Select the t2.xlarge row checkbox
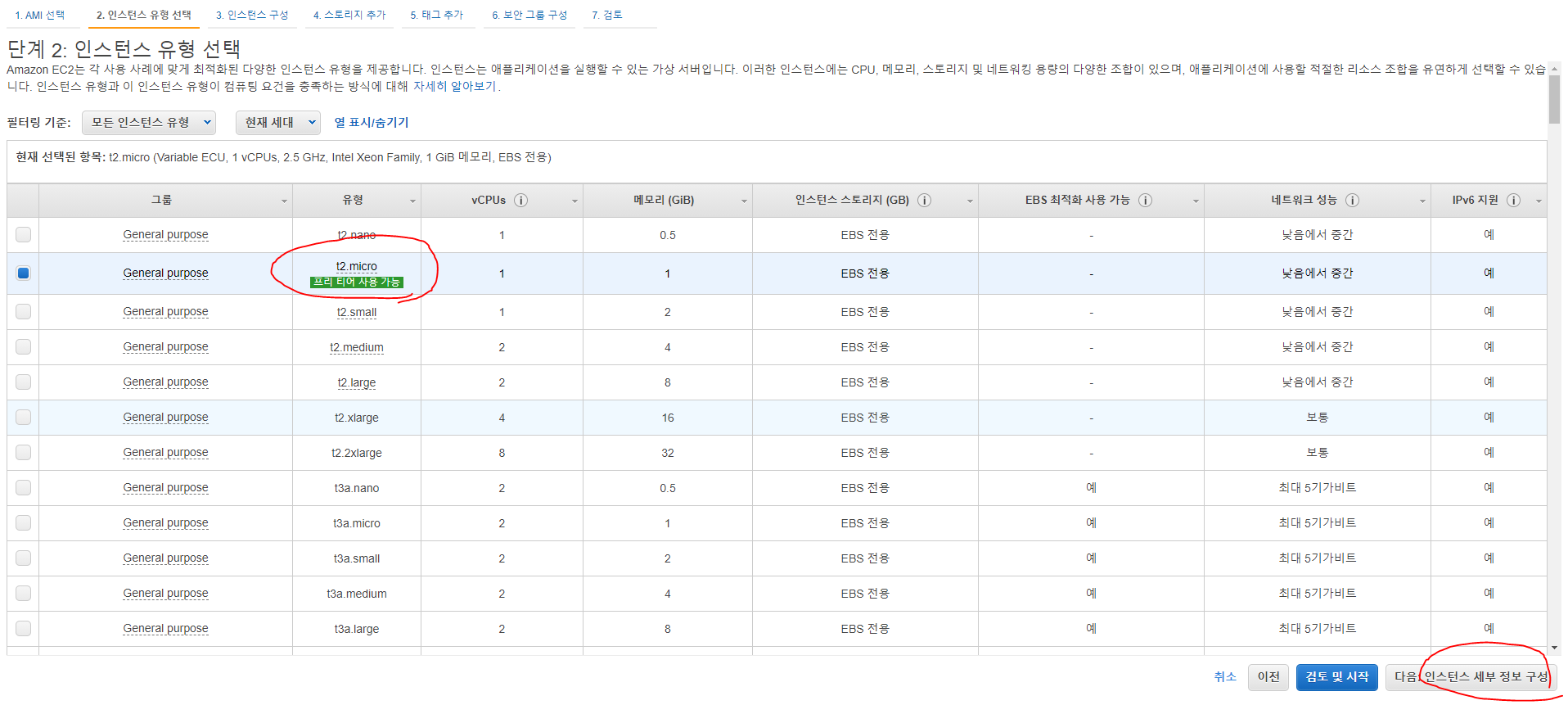The image size is (1568, 705). coord(23,418)
